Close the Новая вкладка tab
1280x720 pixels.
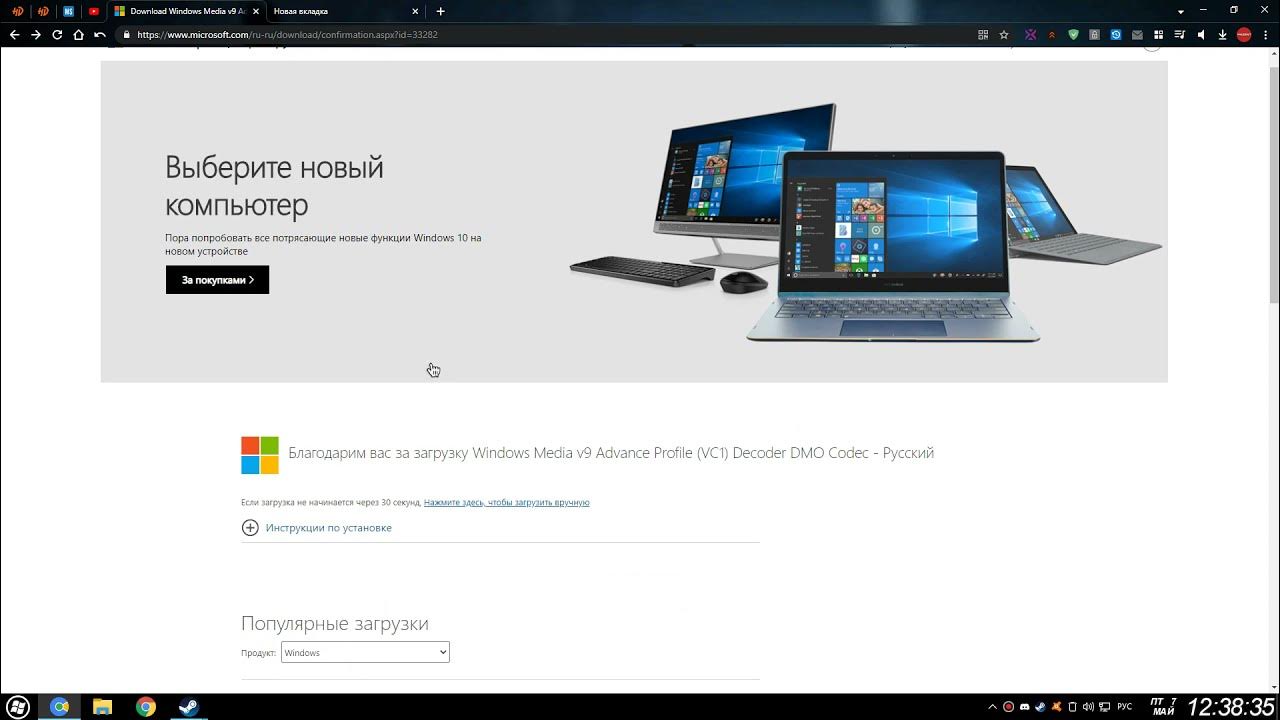(x=415, y=11)
